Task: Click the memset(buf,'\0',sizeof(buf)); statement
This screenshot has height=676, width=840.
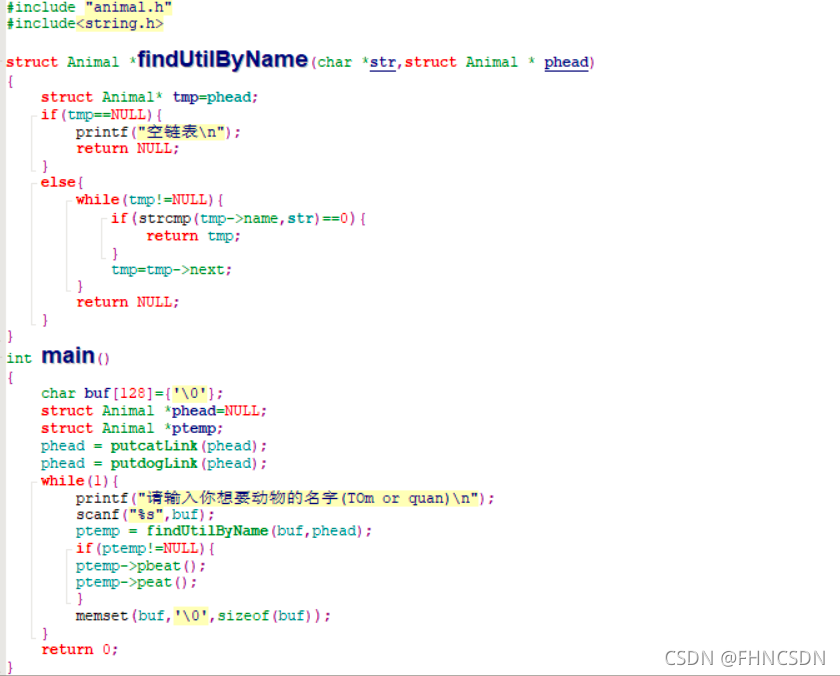Action: 204,616
